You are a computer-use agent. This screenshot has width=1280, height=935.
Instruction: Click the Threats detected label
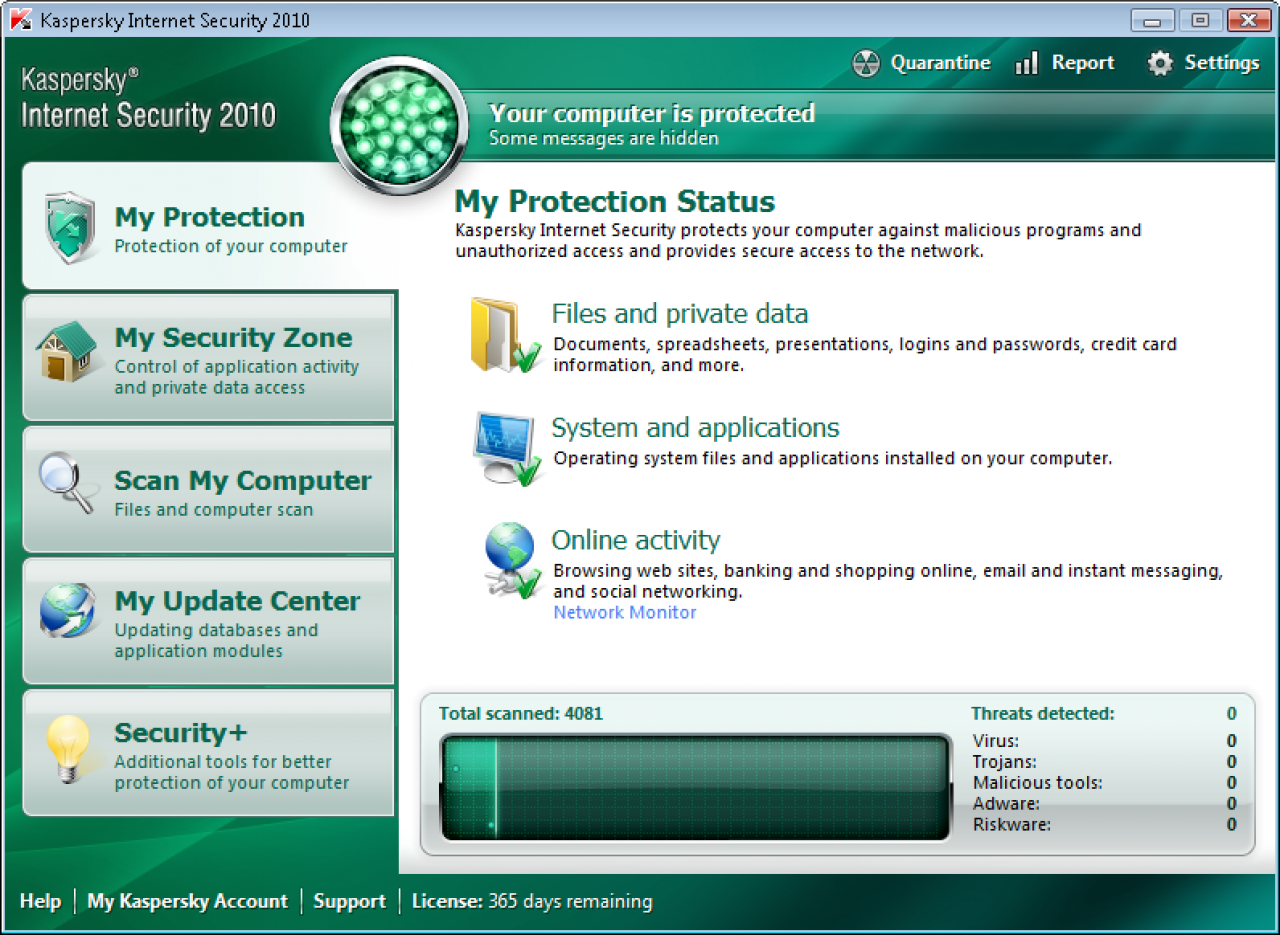tap(1042, 714)
